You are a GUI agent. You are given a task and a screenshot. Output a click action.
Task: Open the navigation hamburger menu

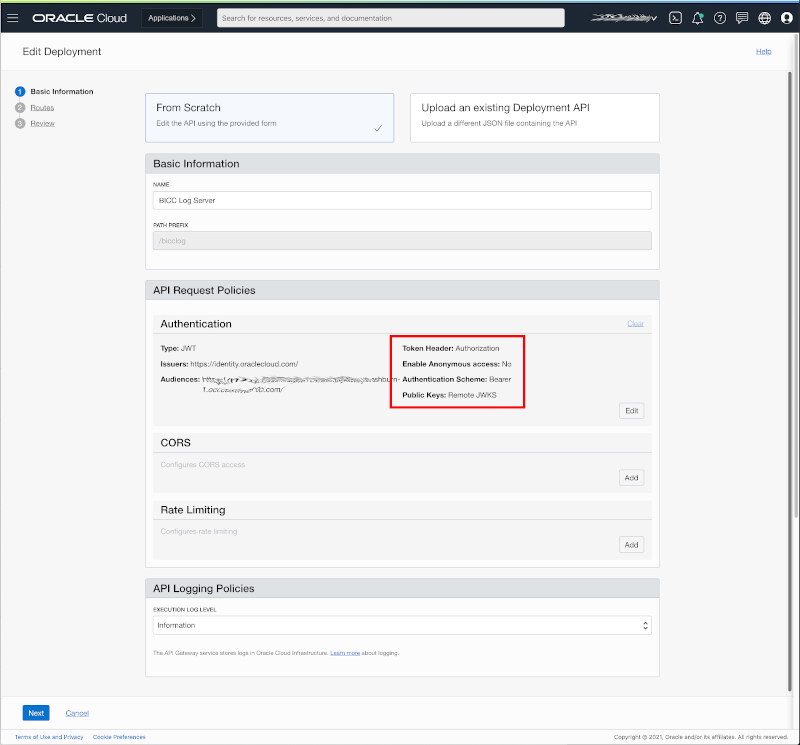point(14,17)
